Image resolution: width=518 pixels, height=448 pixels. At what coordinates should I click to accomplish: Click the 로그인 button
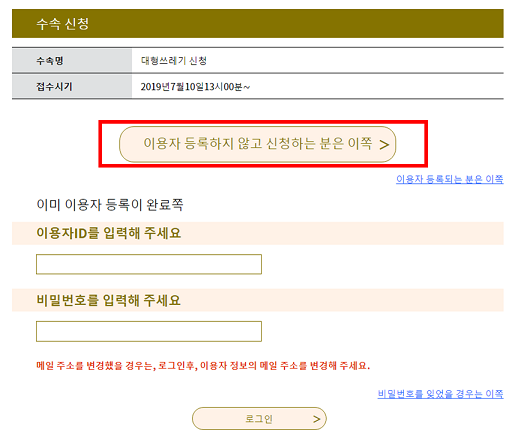click(259, 419)
